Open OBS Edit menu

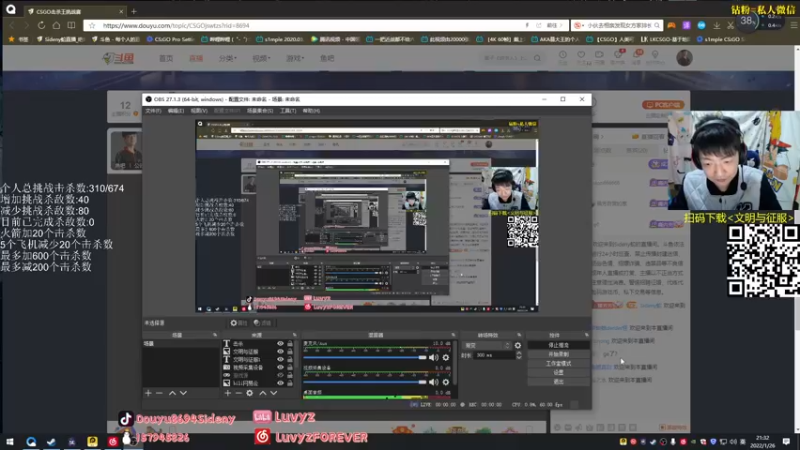coord(176,111)
